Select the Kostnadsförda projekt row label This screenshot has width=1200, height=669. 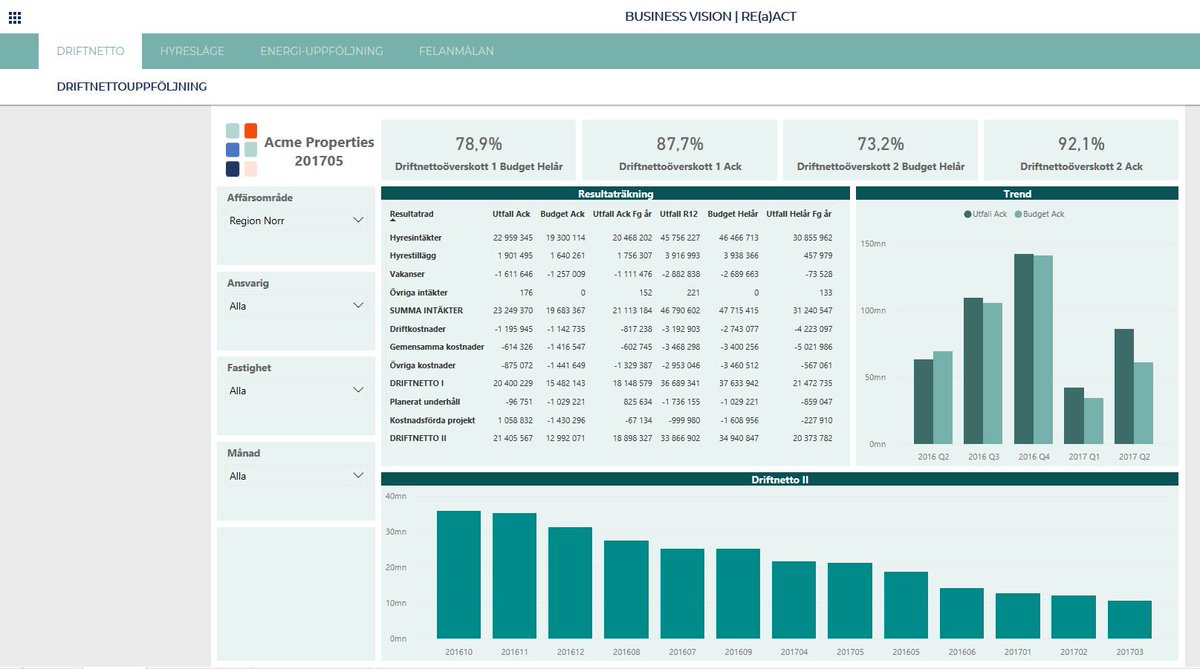pos(433,420)
